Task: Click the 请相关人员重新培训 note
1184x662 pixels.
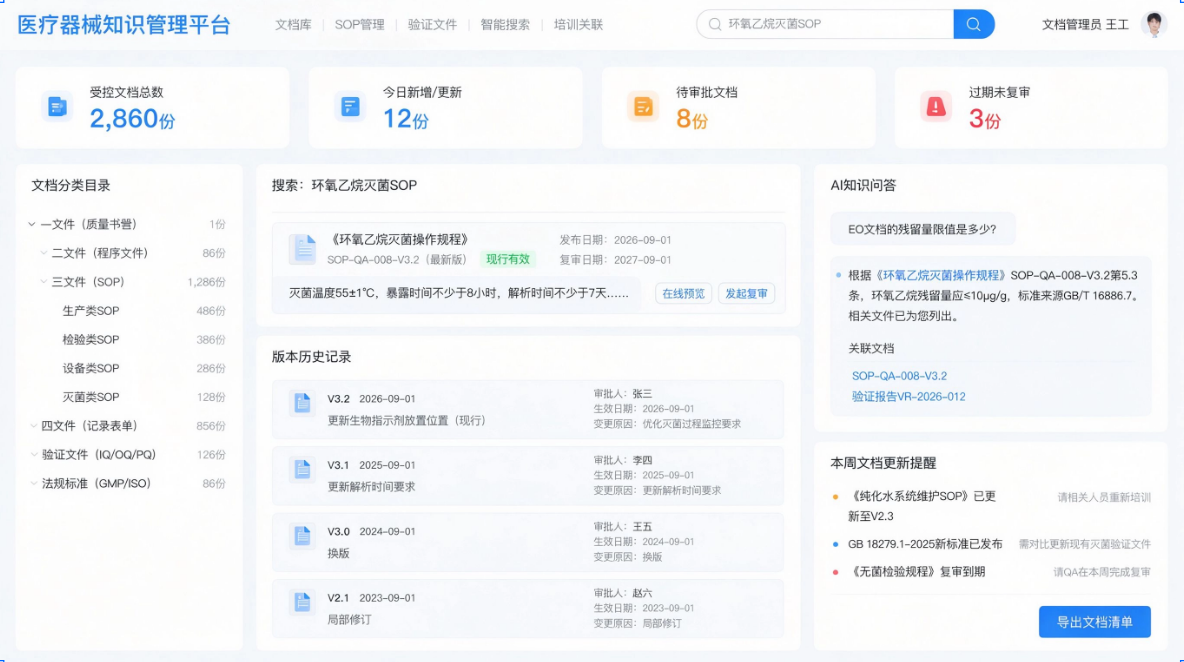Action: tap(1104, 497)
